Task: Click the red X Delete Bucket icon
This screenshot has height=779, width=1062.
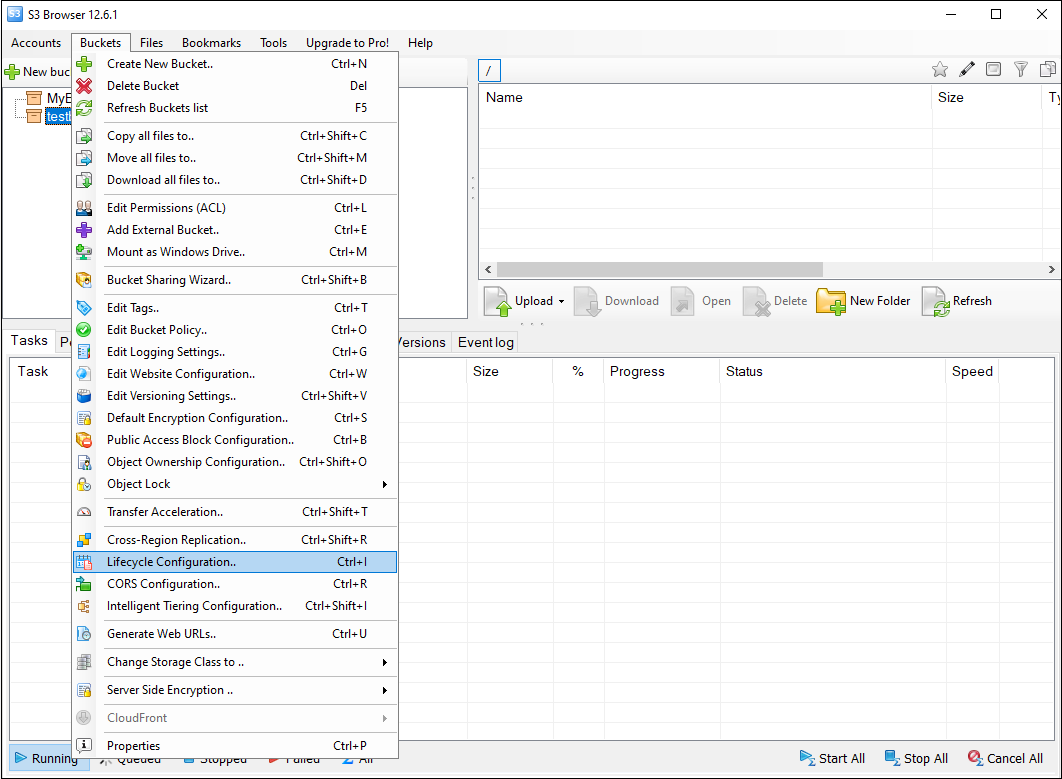Action: [x=84, y=86]
